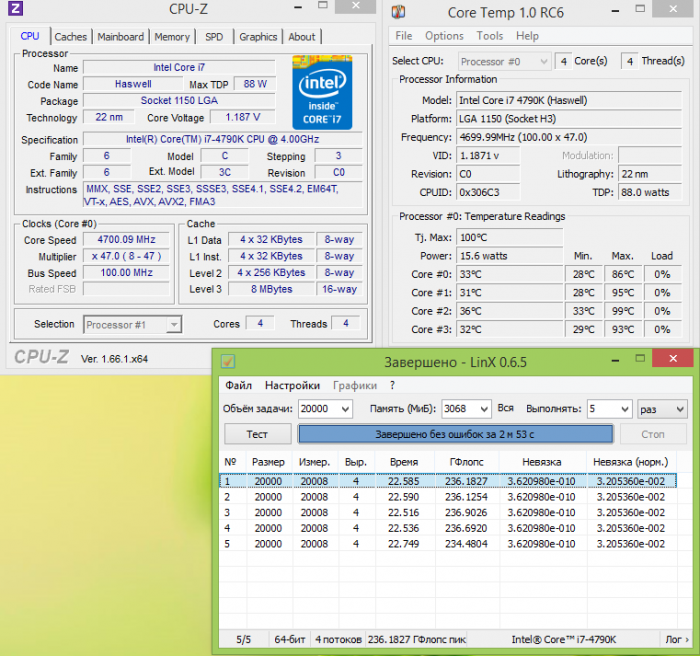Click the LinX completed progress bar
This screenshot has height=656, width=700.
(x=455, y=434)
